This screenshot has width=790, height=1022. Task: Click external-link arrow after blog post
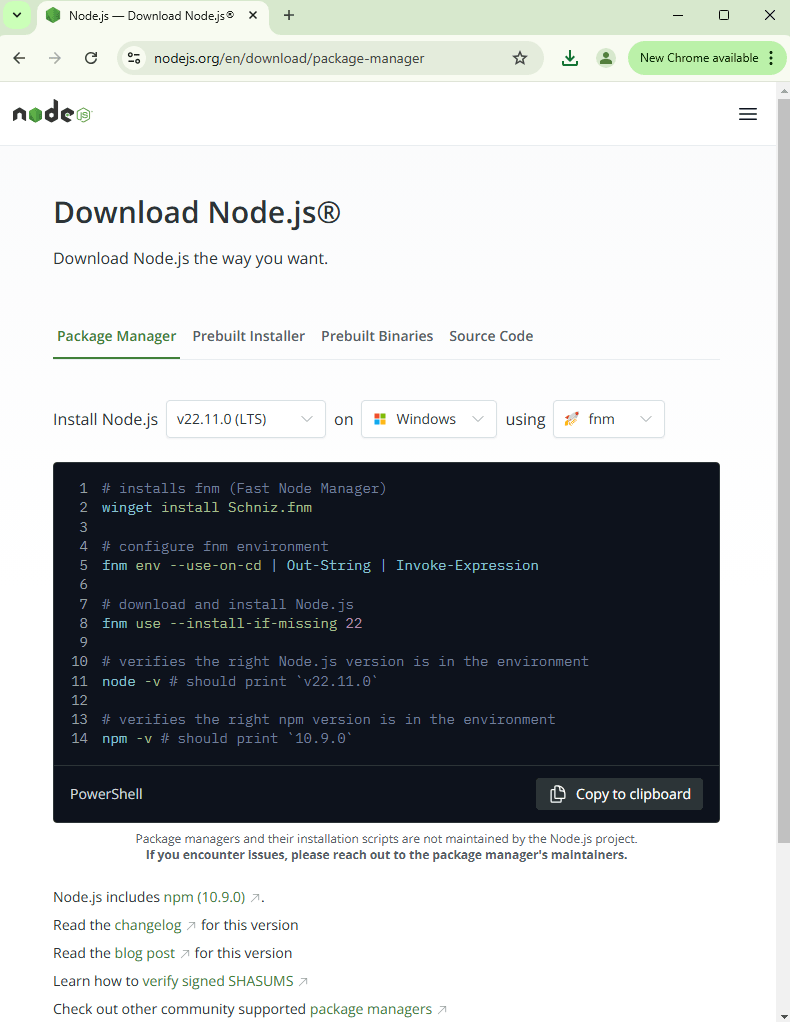pos(185,954)
